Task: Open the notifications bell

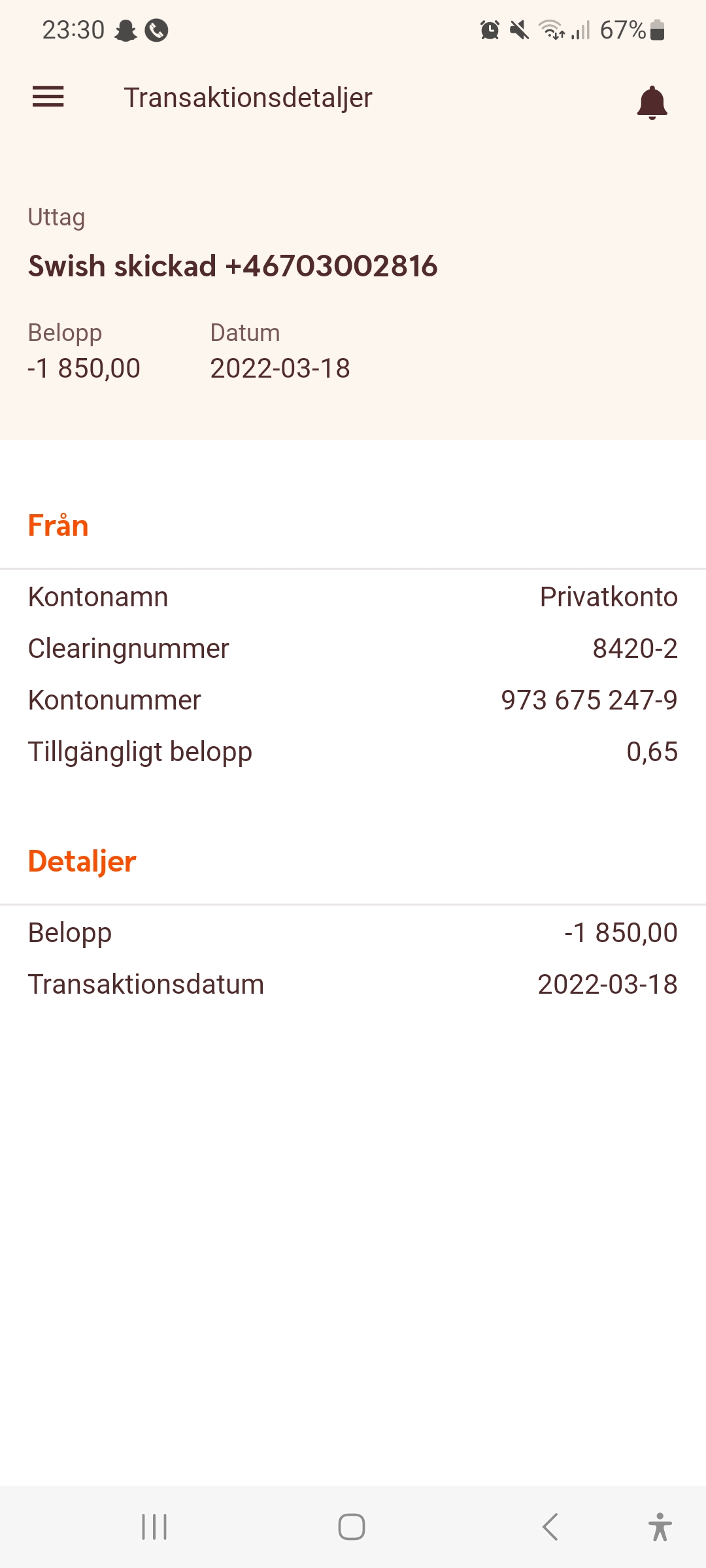Action: click(652, 103)
